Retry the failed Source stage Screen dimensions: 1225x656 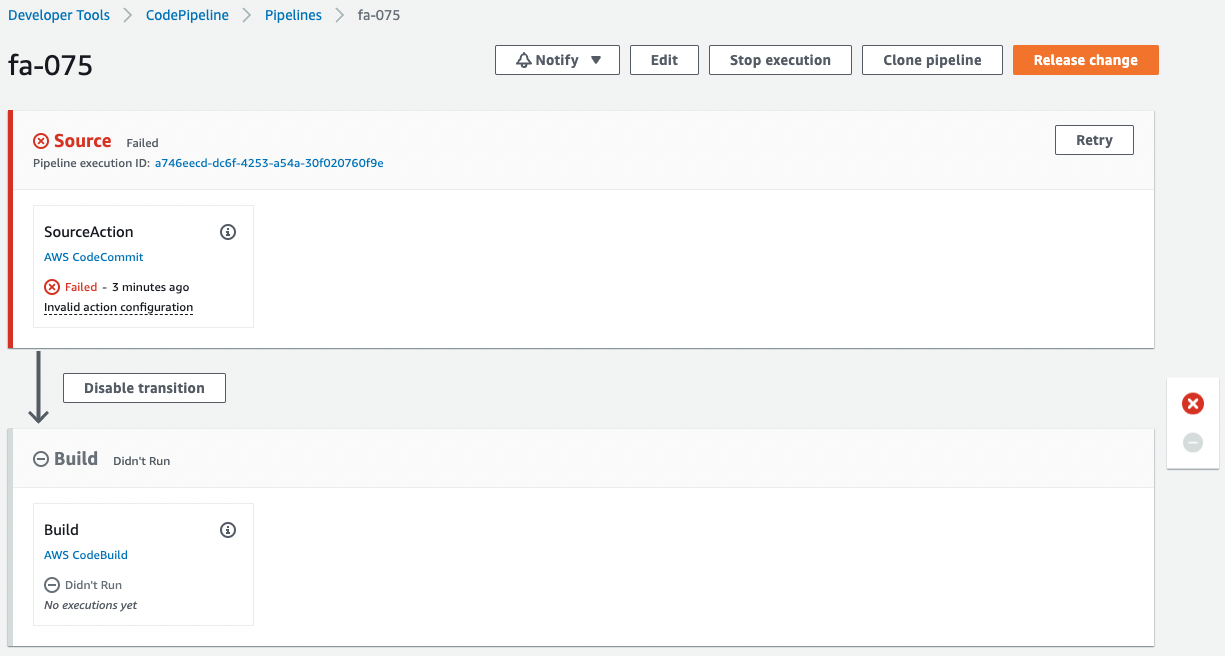click(1094, 140)
